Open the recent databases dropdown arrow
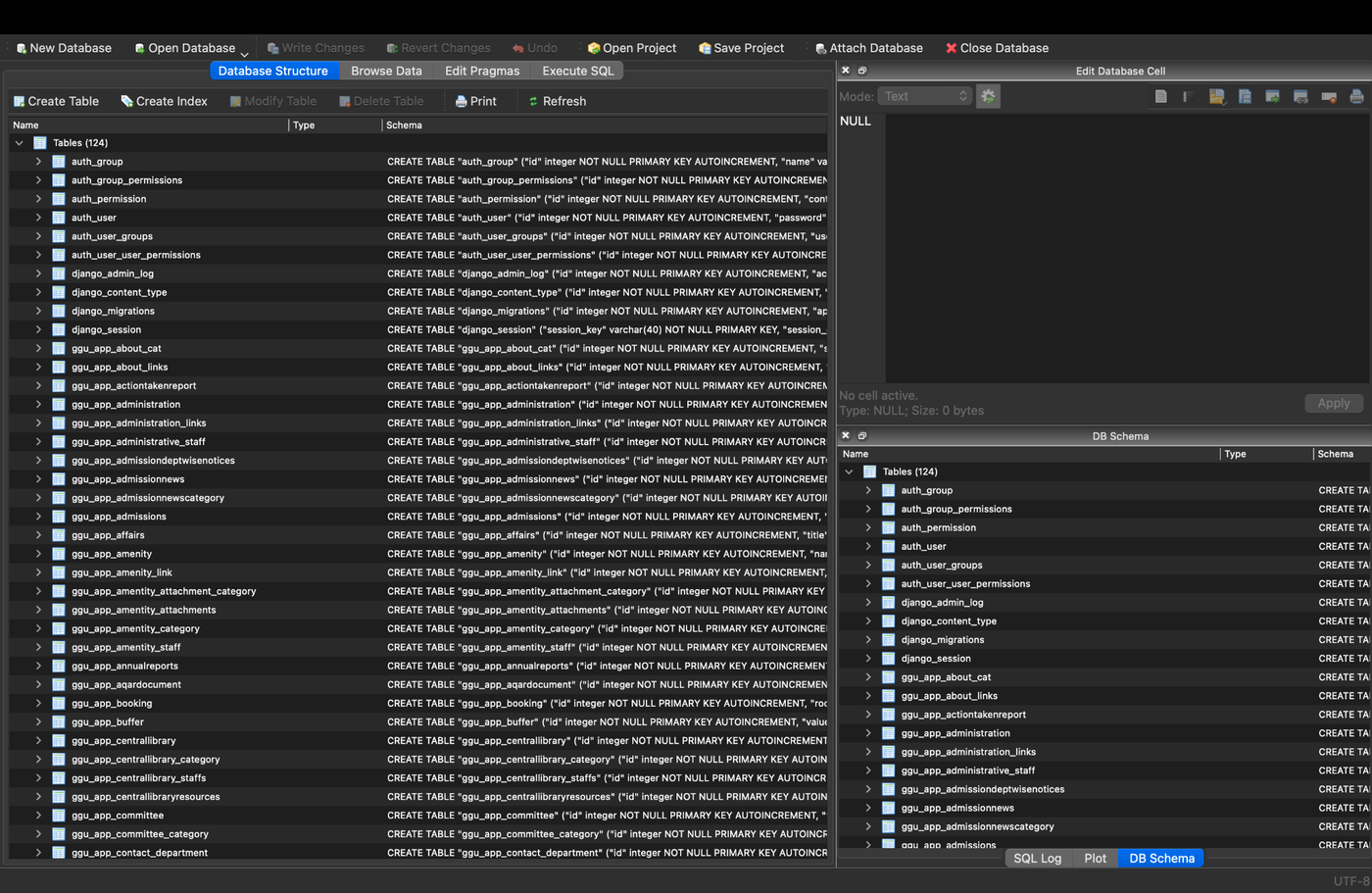The width and height of the screenshot is (1372, 893). (x=245, y=54)
